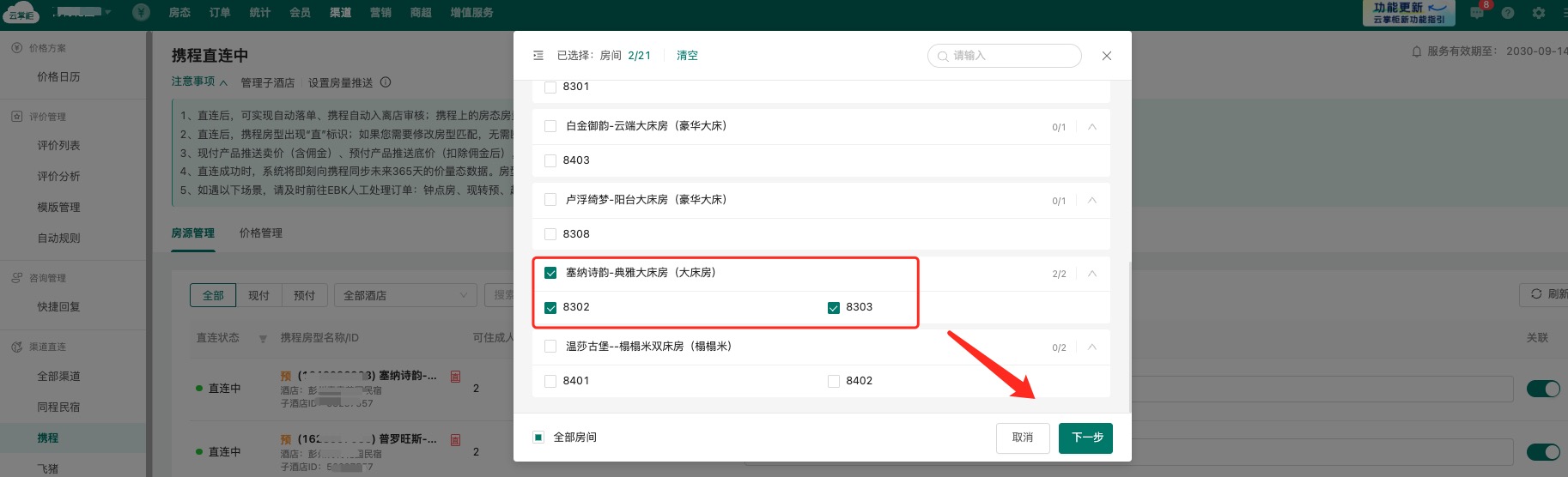Check the room 8401 checkbox
1568x477 pixels.
(550, 381)
